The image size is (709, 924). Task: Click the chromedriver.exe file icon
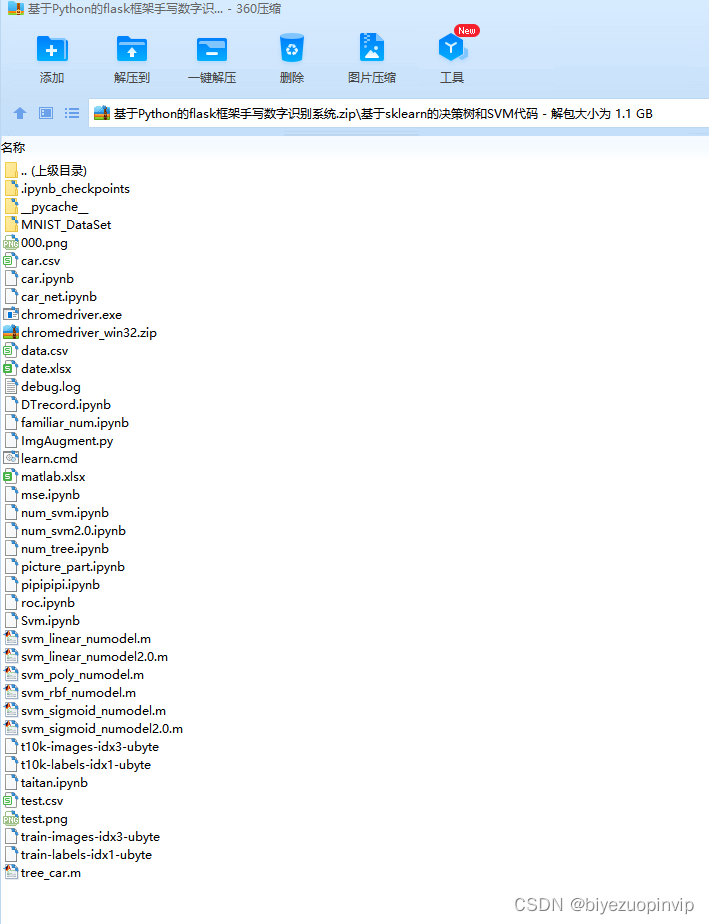(11, 315)
